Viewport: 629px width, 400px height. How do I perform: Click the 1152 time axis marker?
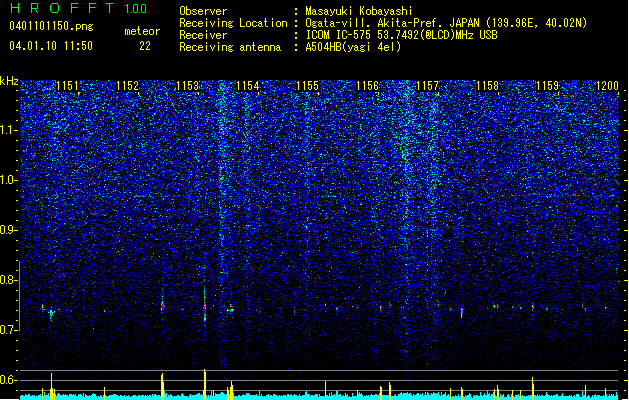[127, 86]
